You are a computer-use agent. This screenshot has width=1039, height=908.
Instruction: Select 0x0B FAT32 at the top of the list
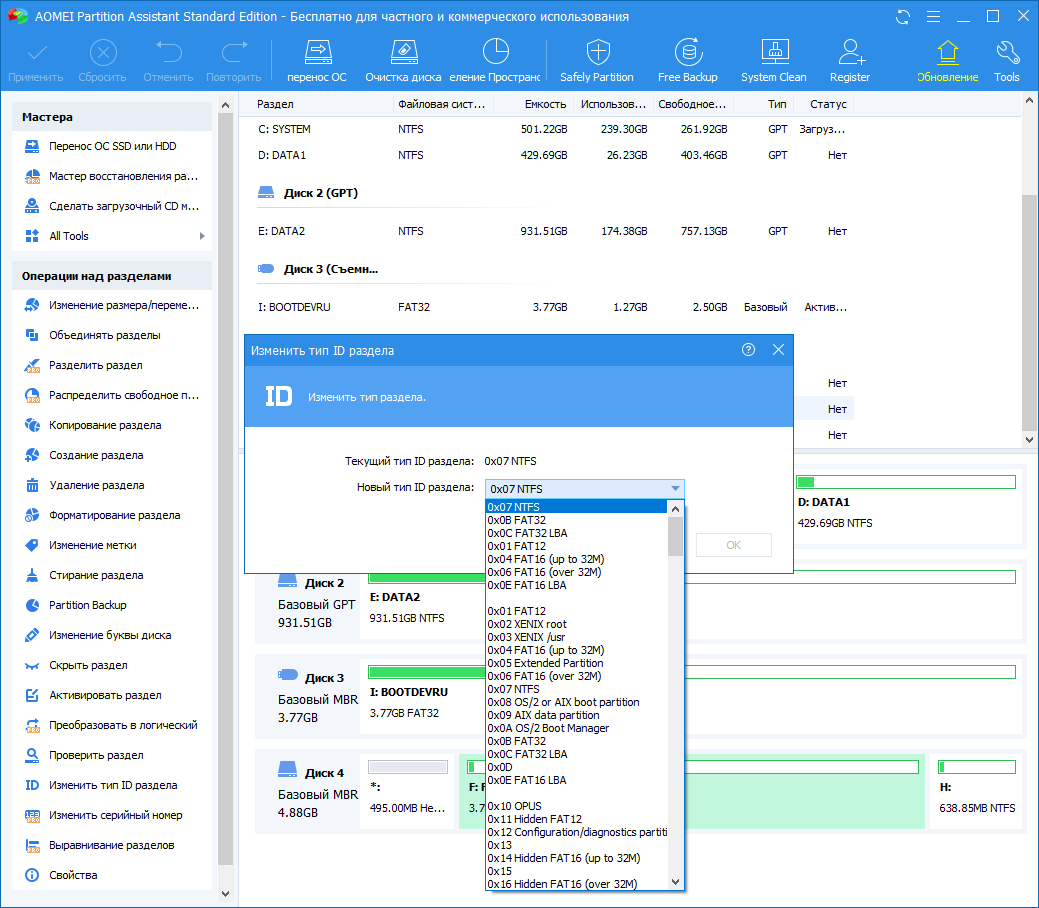point(576,520)
